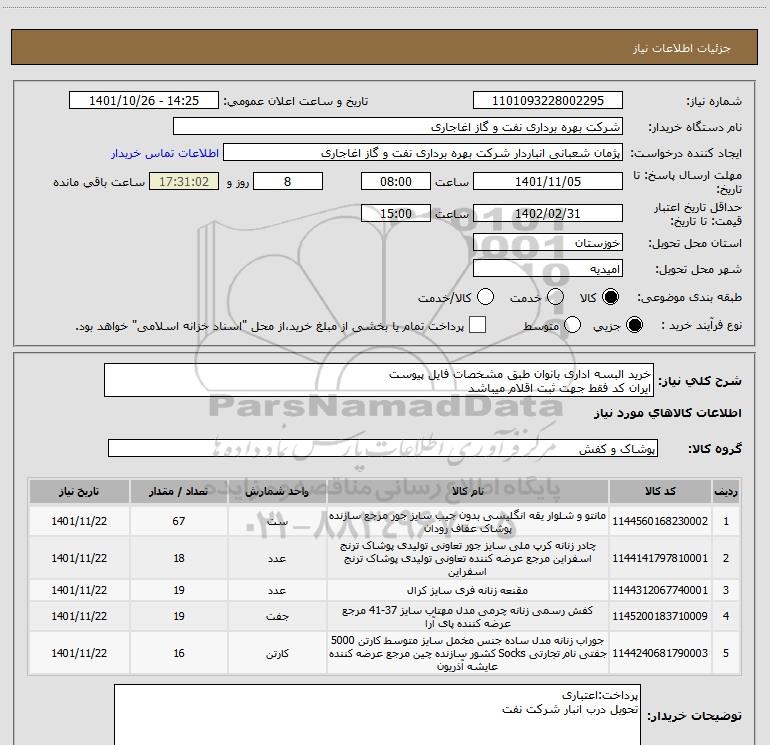Click the price validity date 1402/02/31
Image resolution: width=770 pixels, height=745 pixels.
(548, 214)
